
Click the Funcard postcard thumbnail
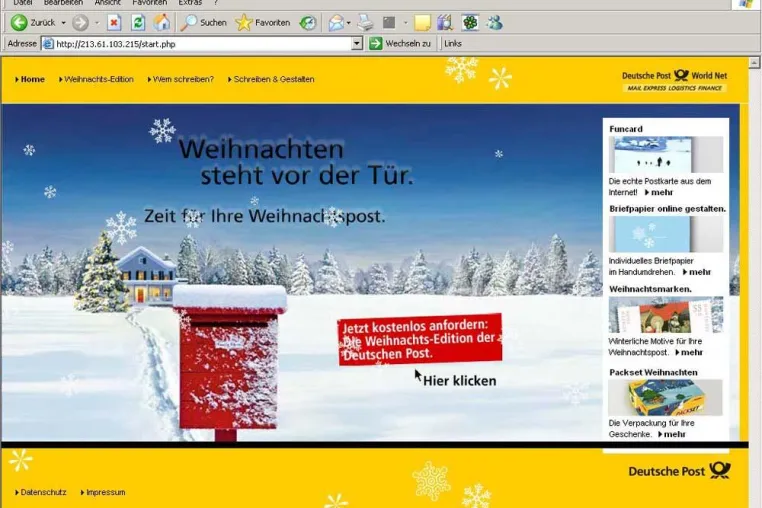point(665,155)
